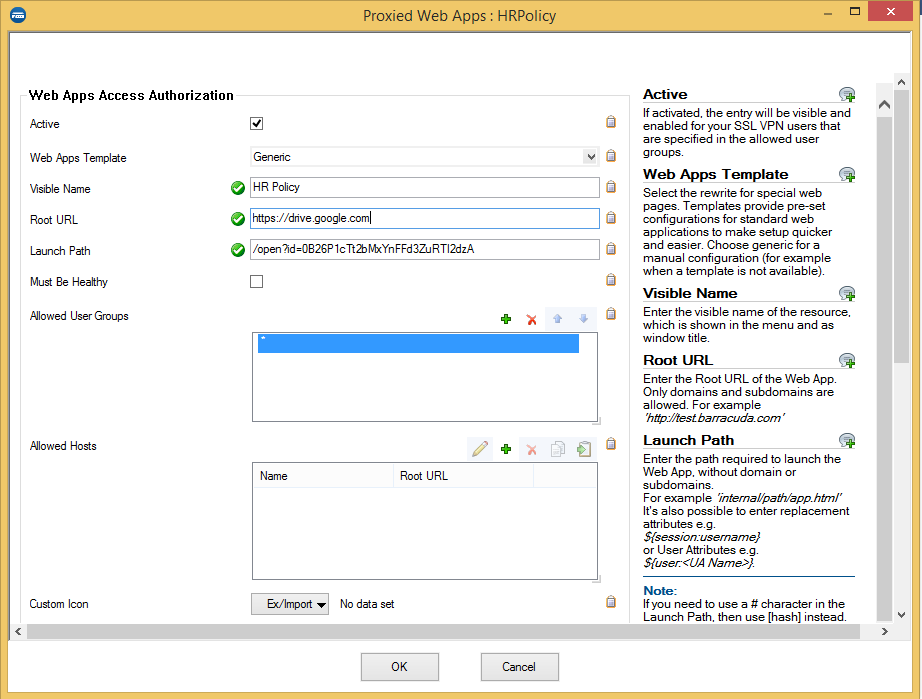Click the clipboard icon beside the Root URL field

pyautogui.click(x=611, y=218)
